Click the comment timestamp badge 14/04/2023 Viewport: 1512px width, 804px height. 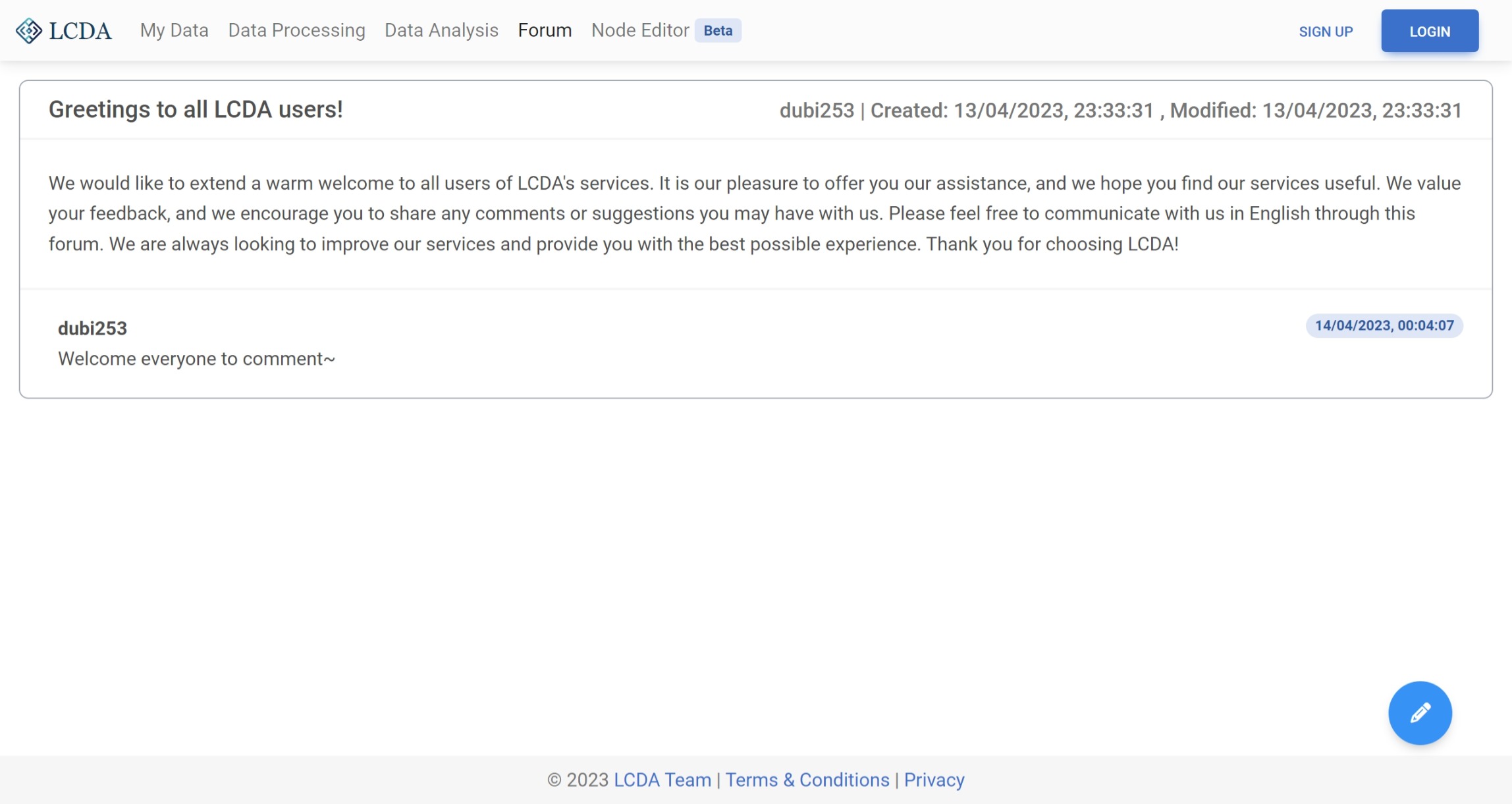pos(1383,325)
